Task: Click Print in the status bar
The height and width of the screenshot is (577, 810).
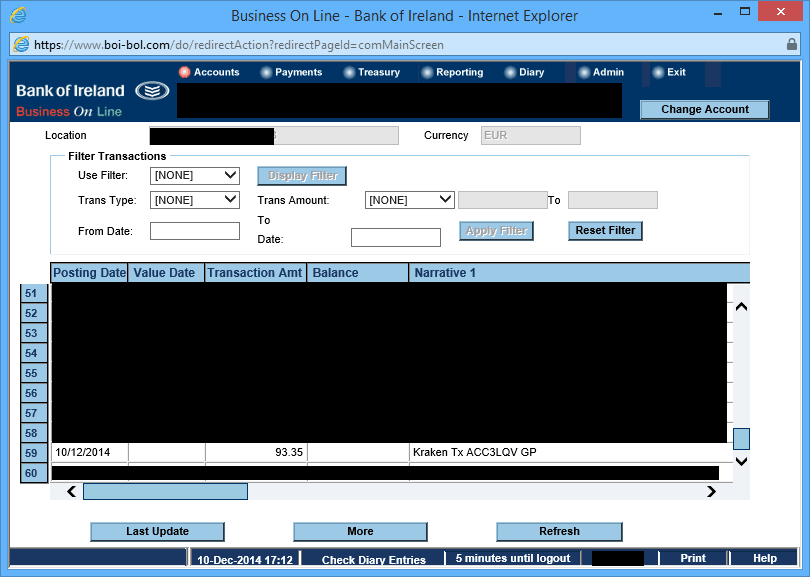Action: [x=693, y=558]
